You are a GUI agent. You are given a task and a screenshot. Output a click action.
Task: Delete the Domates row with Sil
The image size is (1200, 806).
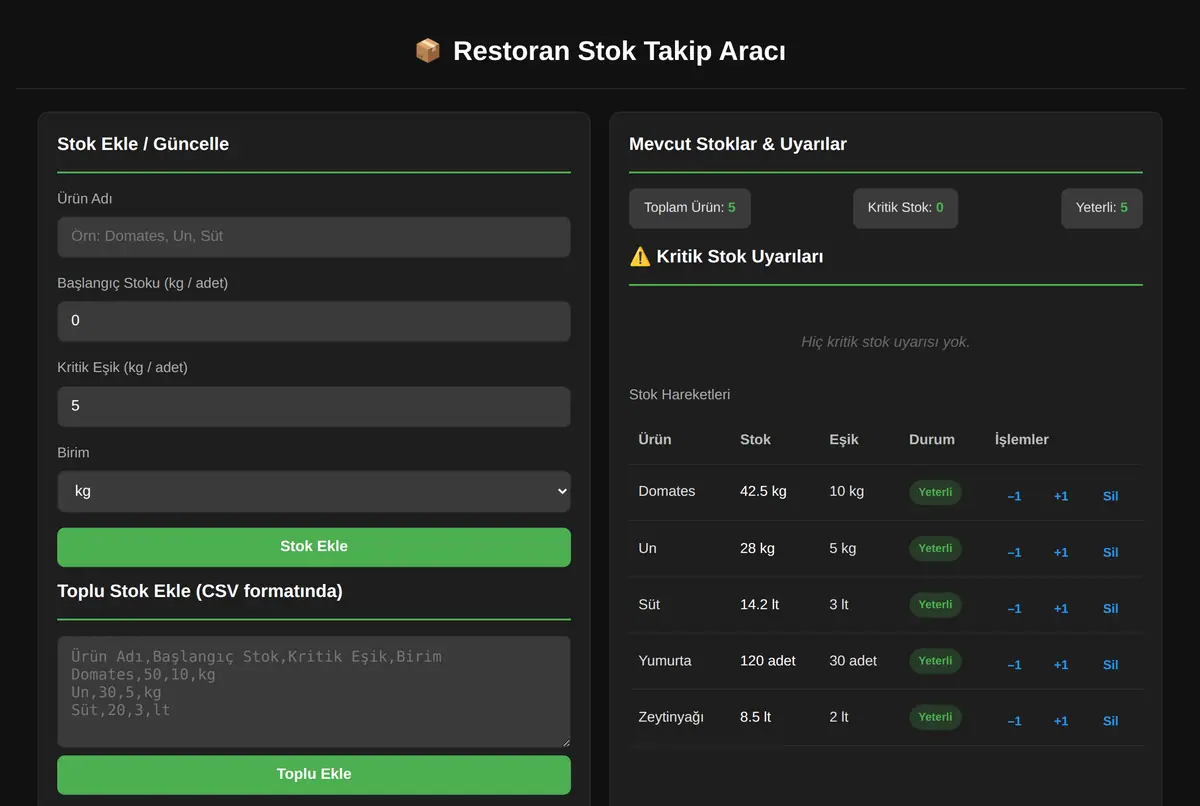[1110, 496]
